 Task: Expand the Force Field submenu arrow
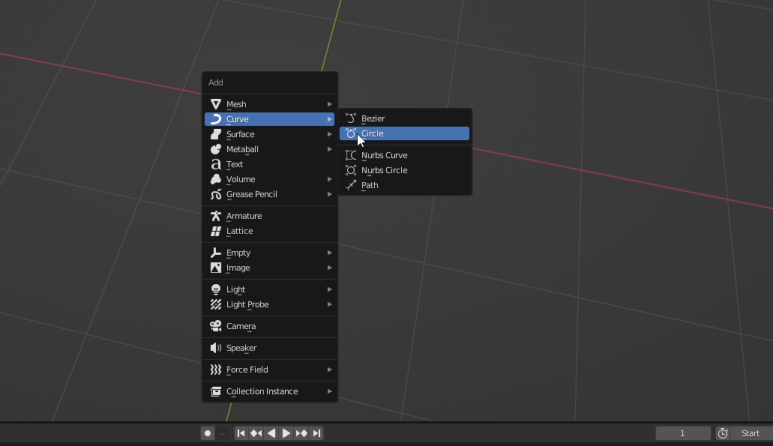point(329,370)
